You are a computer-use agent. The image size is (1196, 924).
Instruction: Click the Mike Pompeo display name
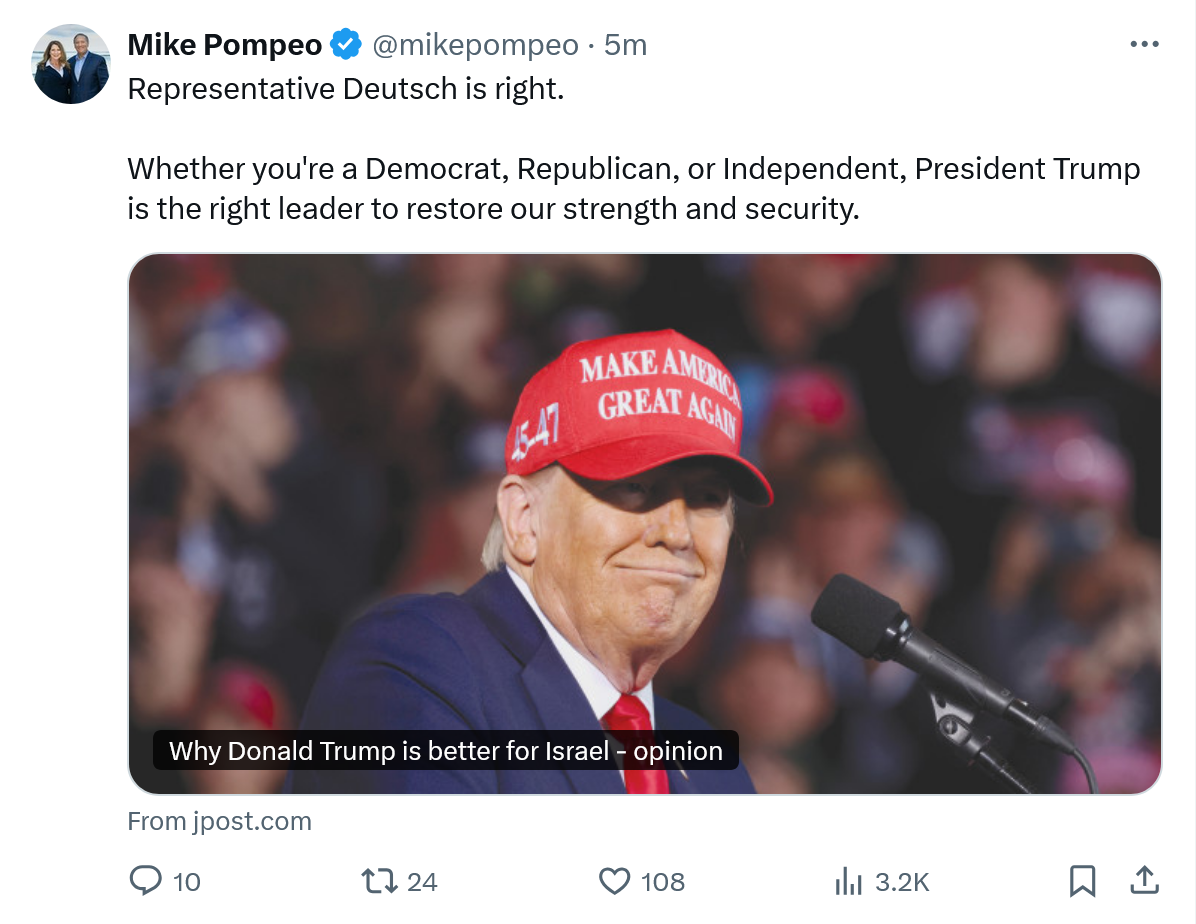pyautogui.click(x=225, y=45)
